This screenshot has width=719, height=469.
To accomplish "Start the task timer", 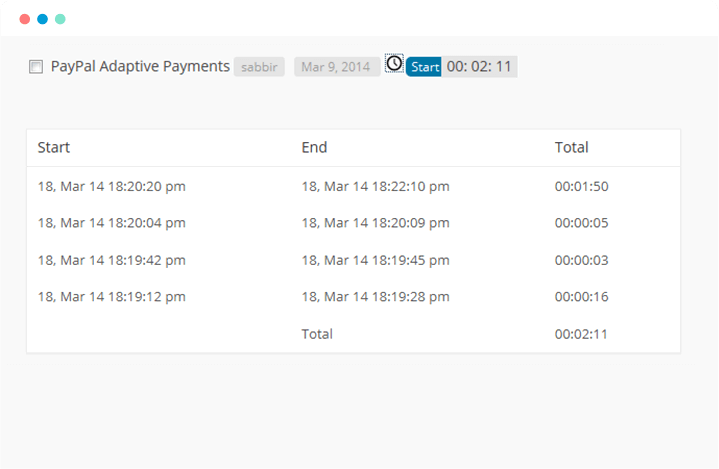I will click(424, 67).
